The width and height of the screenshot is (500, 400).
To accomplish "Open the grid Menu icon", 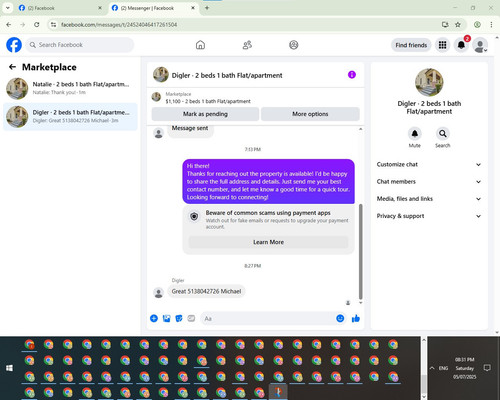I will point(442,45).
